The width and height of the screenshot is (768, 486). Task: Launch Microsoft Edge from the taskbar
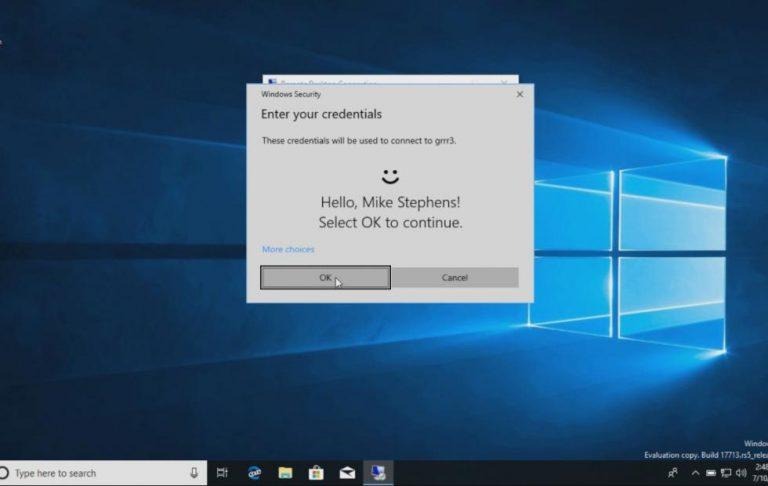(x=254, y=473)
